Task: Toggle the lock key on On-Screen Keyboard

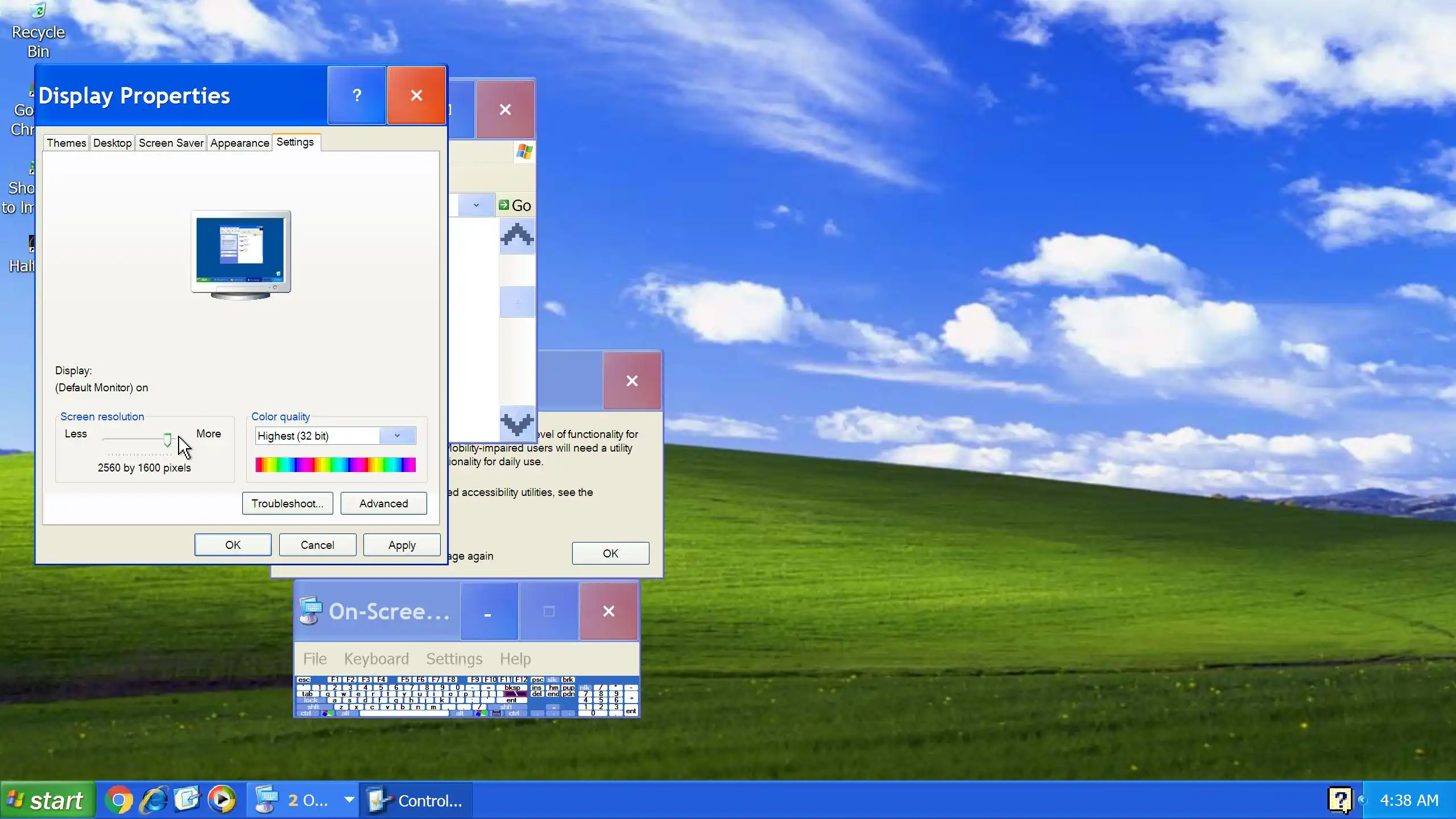Action: [x=311, y=700]
